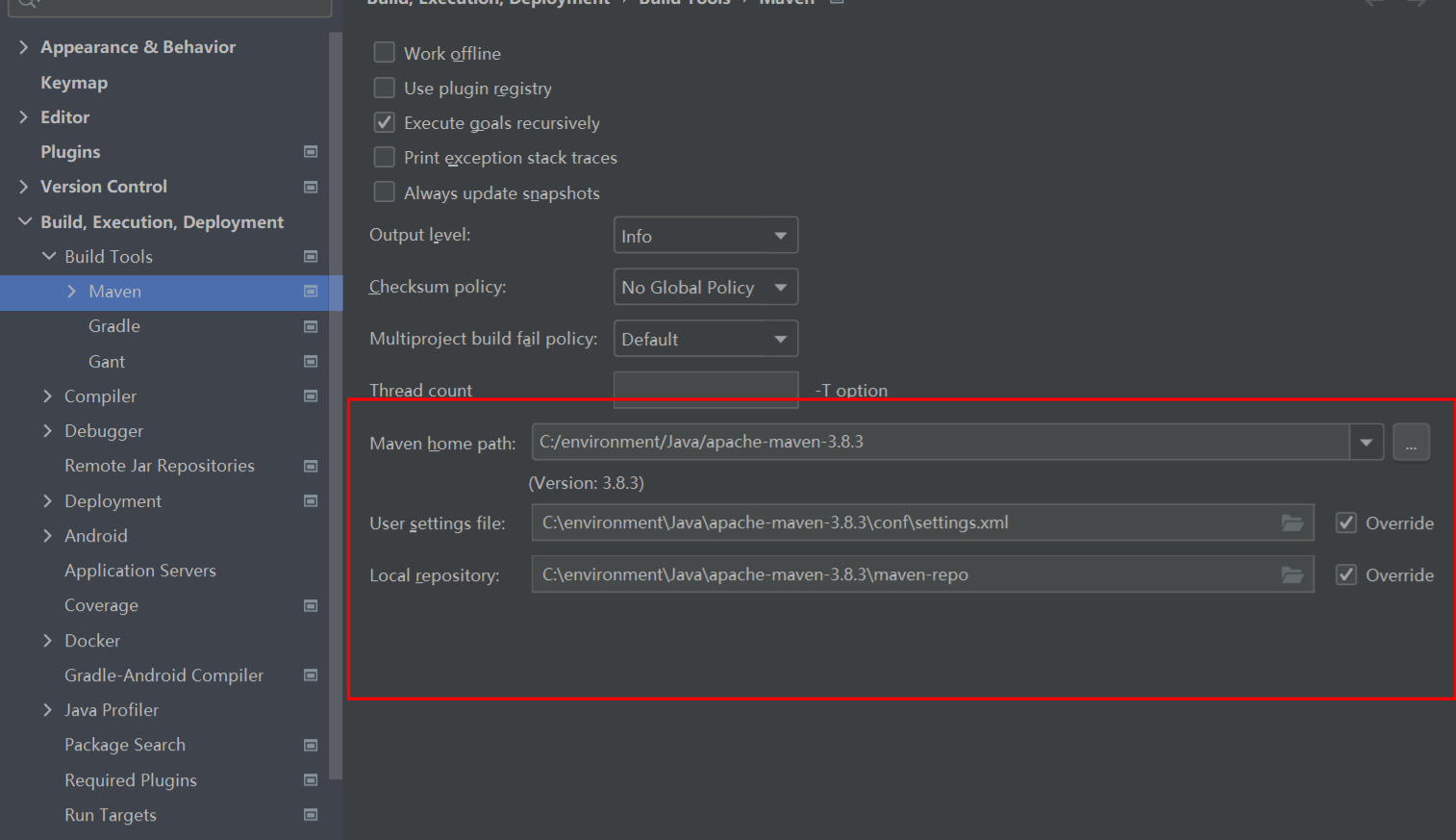This screenshot has height=840, width=1456.
Task: Select Gradle settings page
Action: (x=114, y=326)
